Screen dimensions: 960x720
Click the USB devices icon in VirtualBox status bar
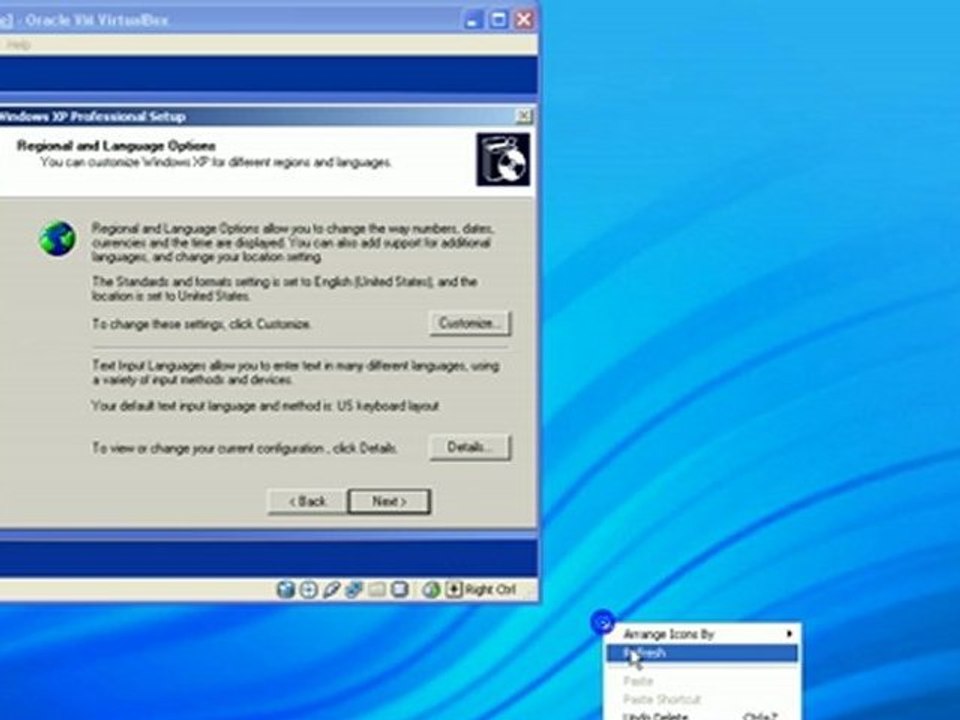click(331, 589)
